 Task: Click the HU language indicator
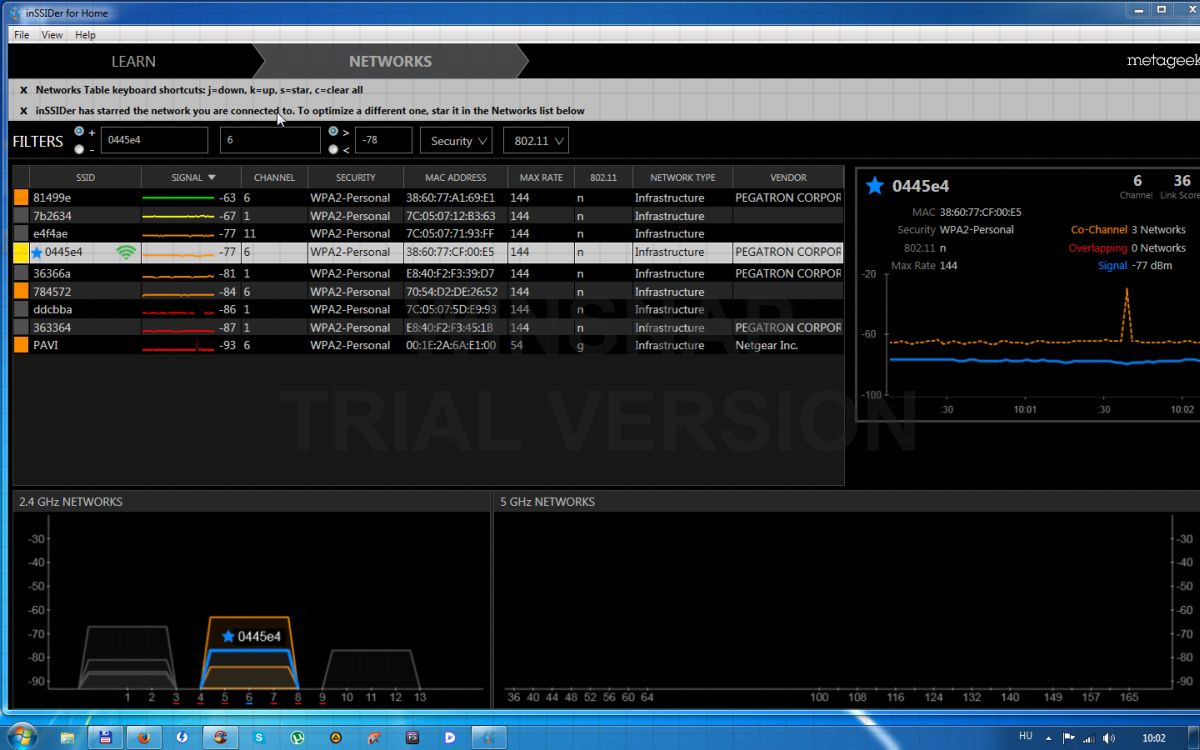coord(1025,736)
